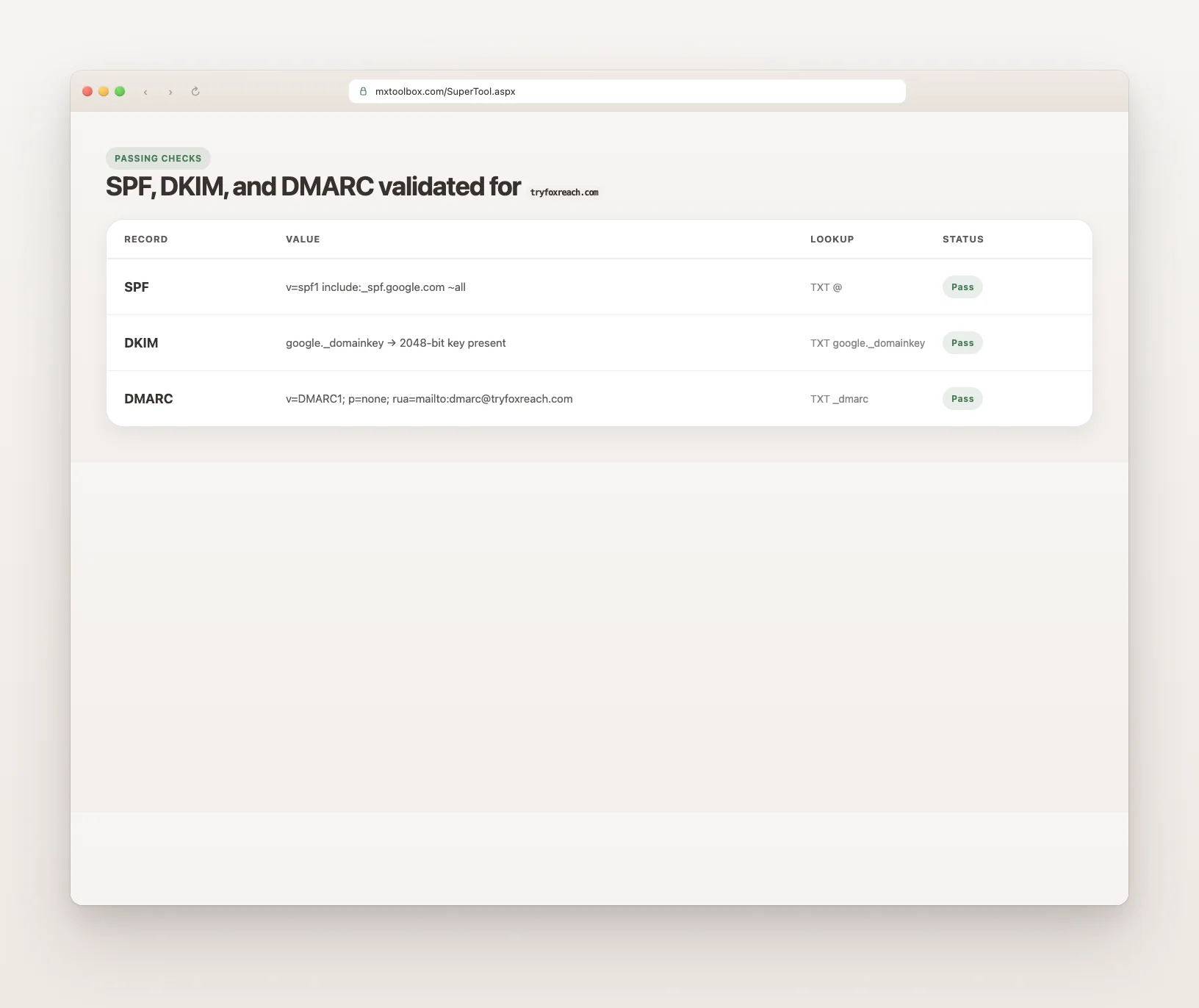Click the Pass badge for SPF
This screenshot has height=1008, width=1199.
click(962, 287)
